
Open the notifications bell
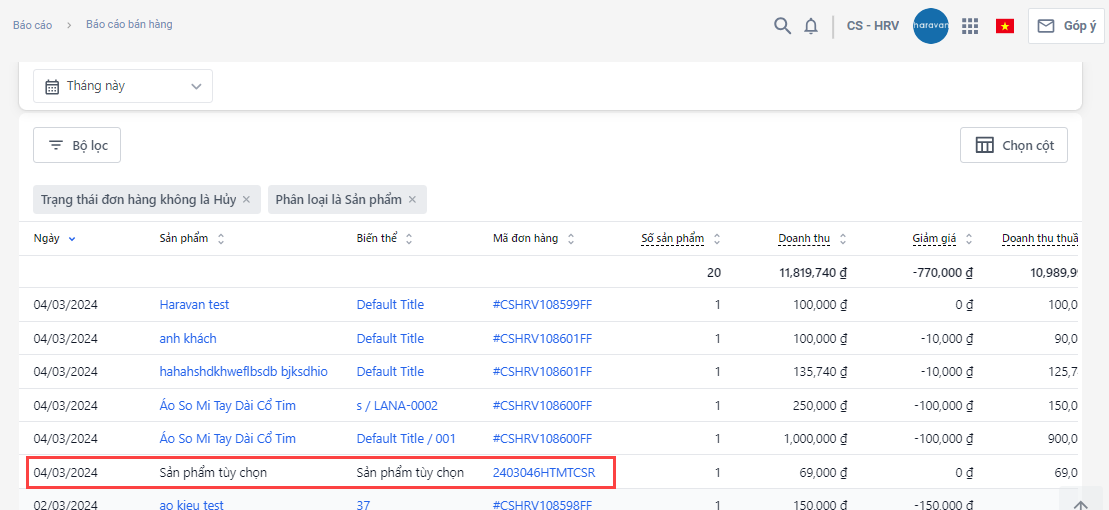(811, 26)
